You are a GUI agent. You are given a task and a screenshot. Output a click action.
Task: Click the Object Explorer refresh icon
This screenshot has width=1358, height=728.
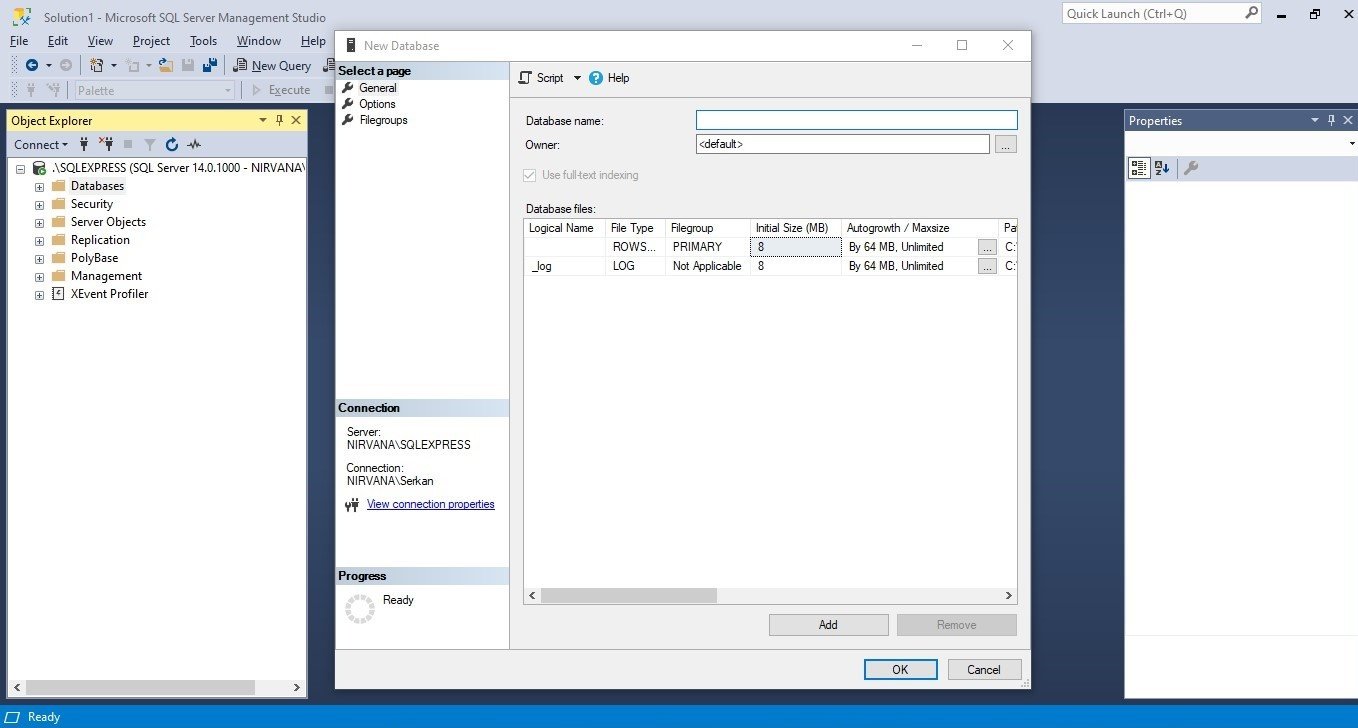pos(172,144)
